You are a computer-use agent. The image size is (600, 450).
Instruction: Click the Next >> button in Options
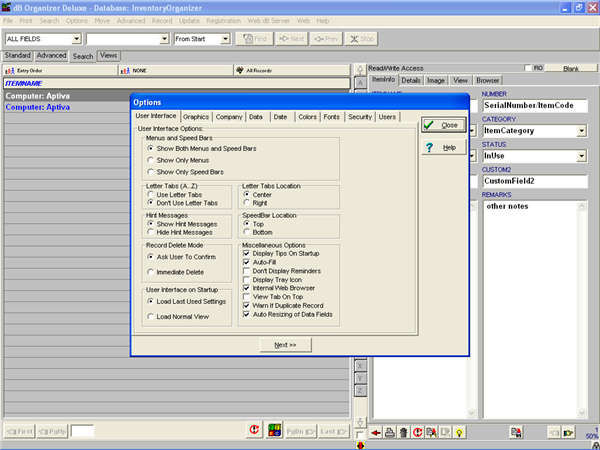pyautogui.click(x=285, y=345)
